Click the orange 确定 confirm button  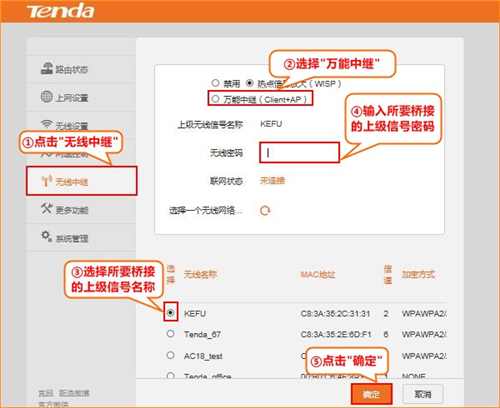[x=371, y=394]
